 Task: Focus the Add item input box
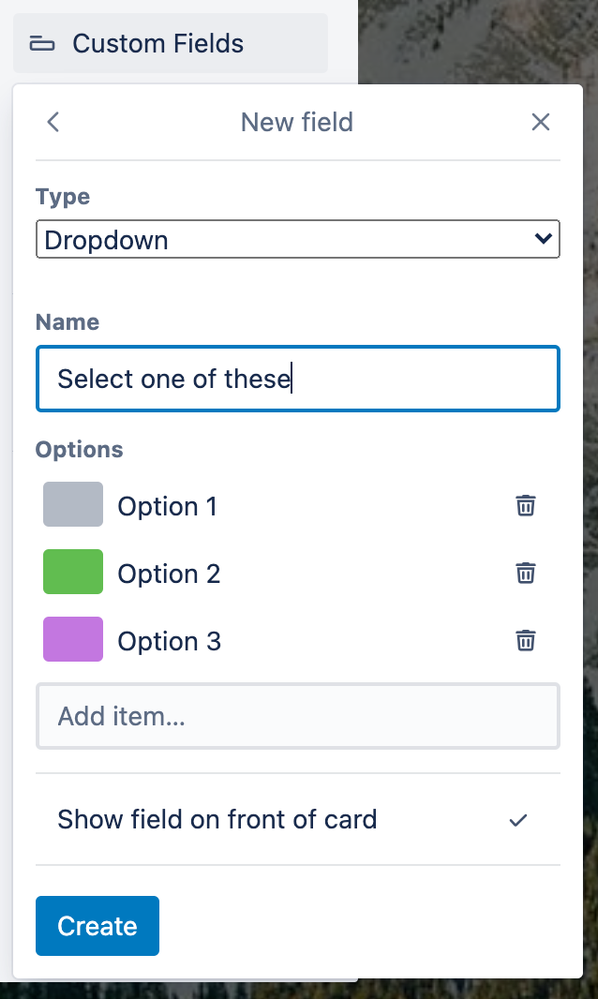(297, 716)
